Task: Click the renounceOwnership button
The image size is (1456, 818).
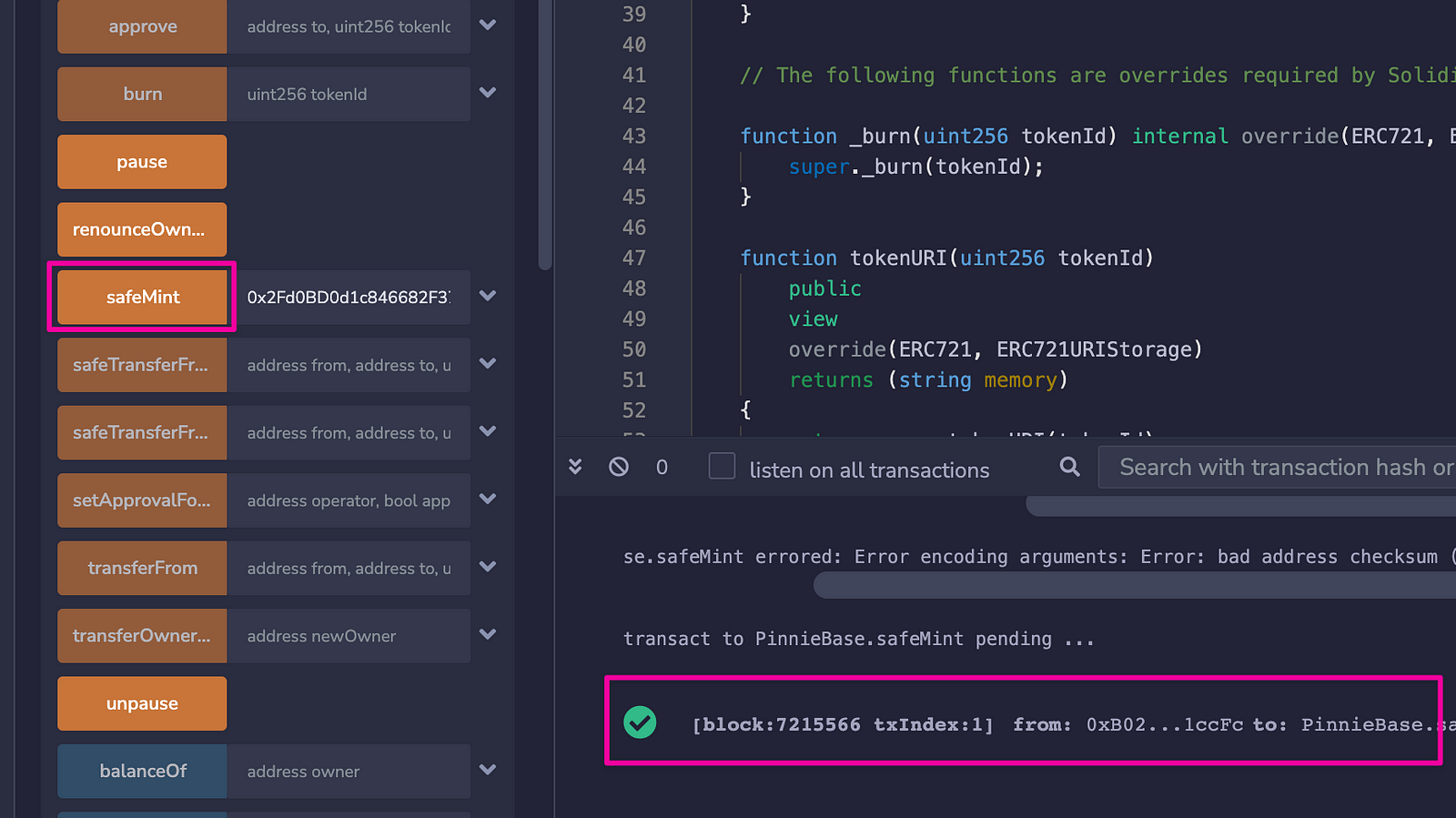Action: click(142, 229)
